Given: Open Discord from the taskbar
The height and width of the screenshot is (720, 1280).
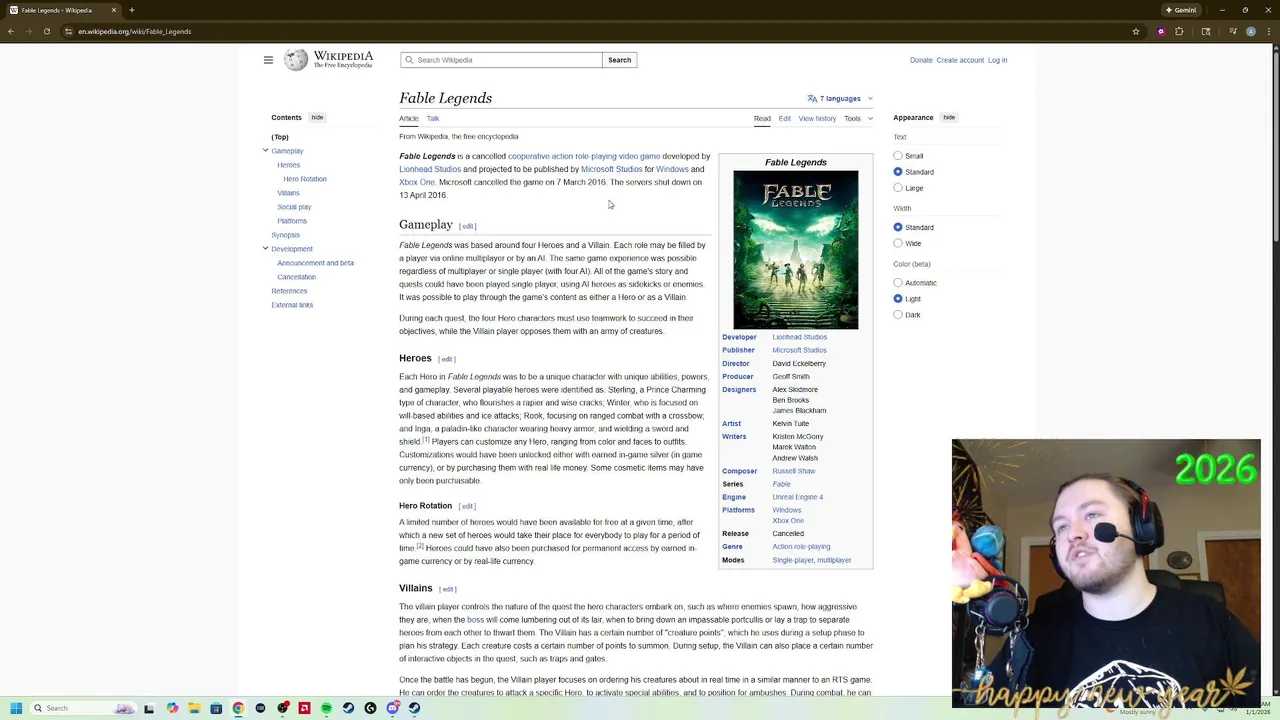Looking at the screenshot, I should 393,708.
